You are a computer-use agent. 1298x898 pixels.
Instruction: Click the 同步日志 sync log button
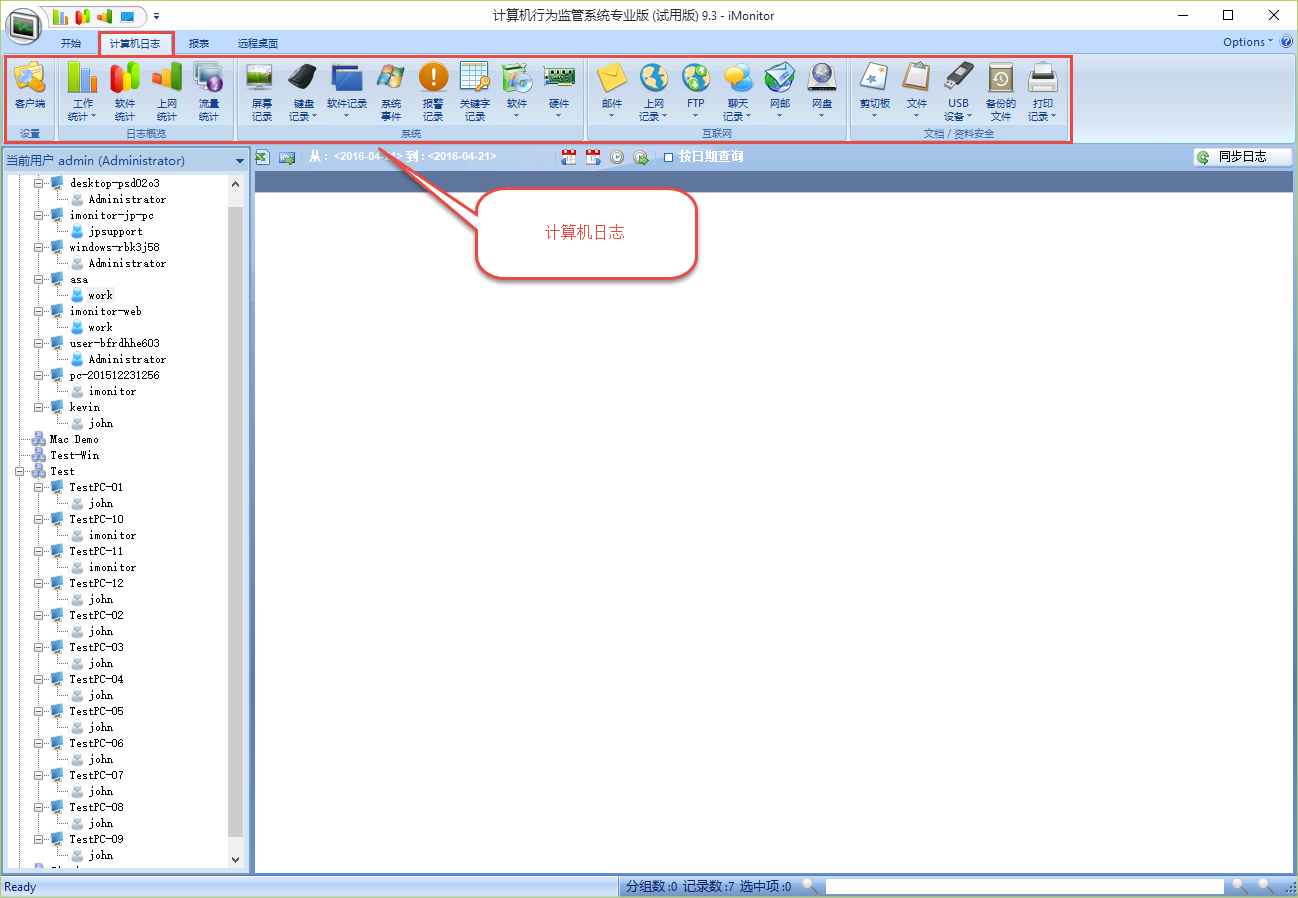pyautogui.click(x=1242, y=157)
